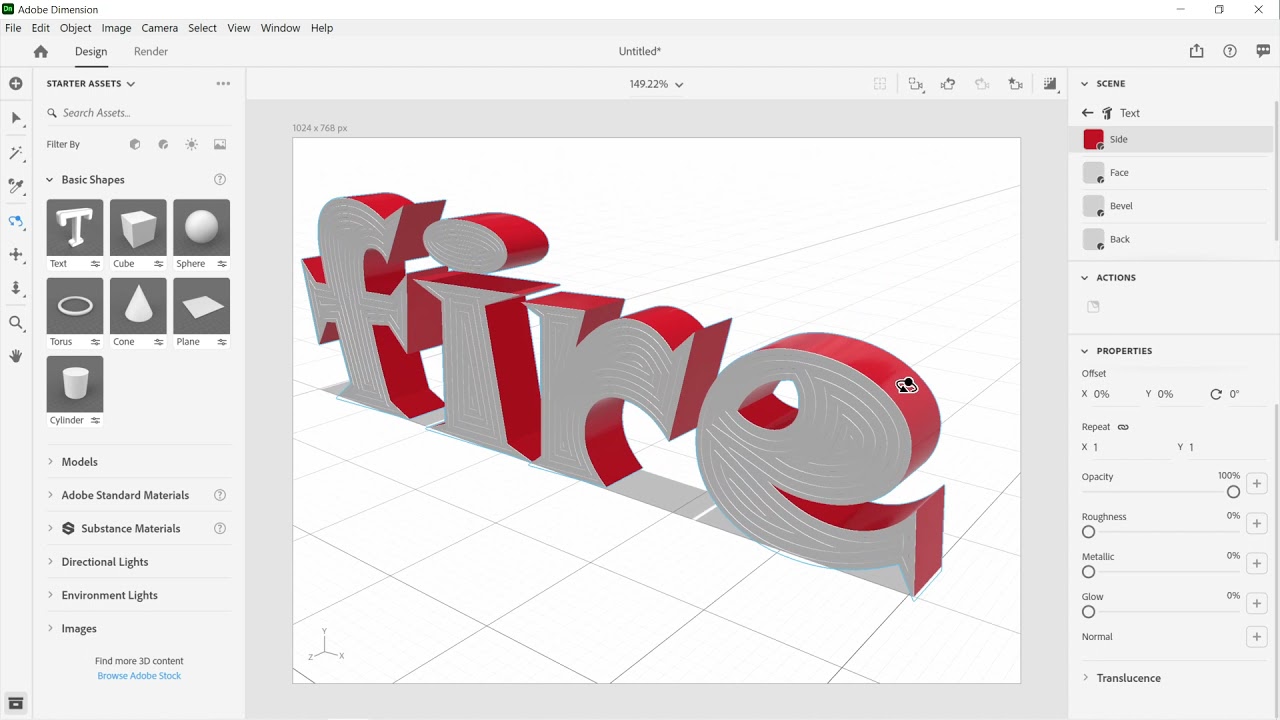Open the Starter Assets more options ellipsis
The width and height of the screenshot is (1280, 720).
(x=223, y=84)
